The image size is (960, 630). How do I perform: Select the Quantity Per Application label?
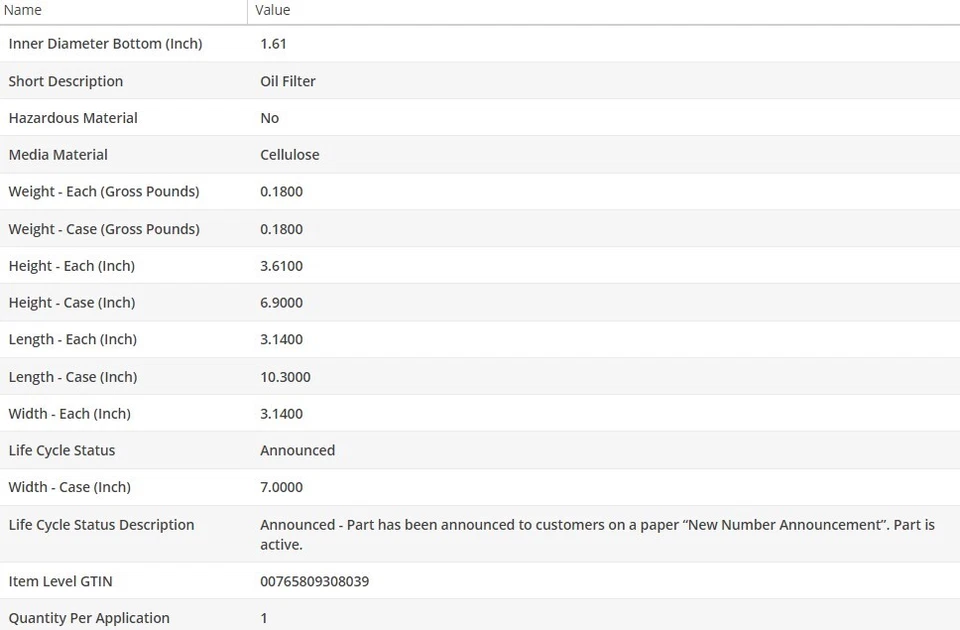89,618
